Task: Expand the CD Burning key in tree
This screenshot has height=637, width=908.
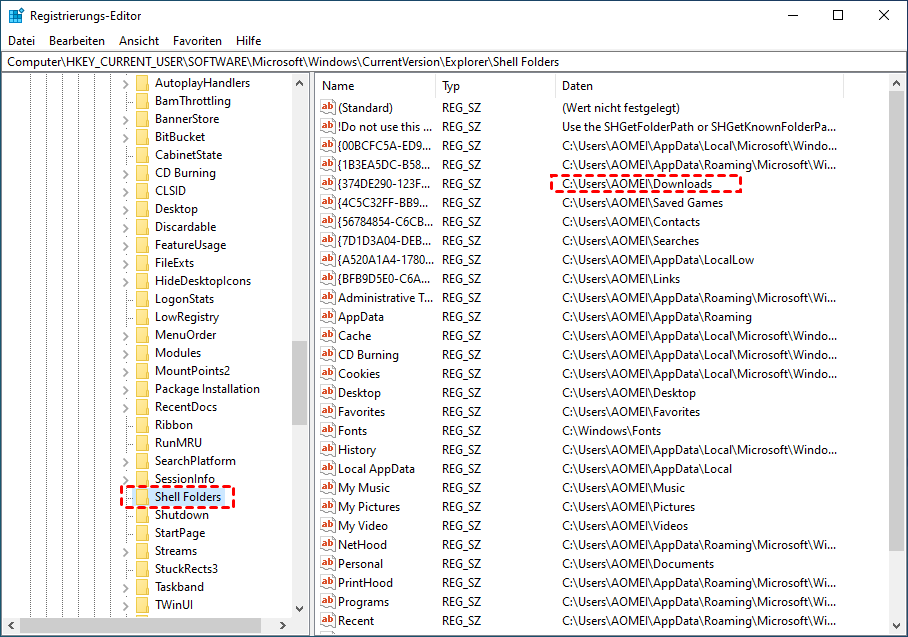Action: 125,174
